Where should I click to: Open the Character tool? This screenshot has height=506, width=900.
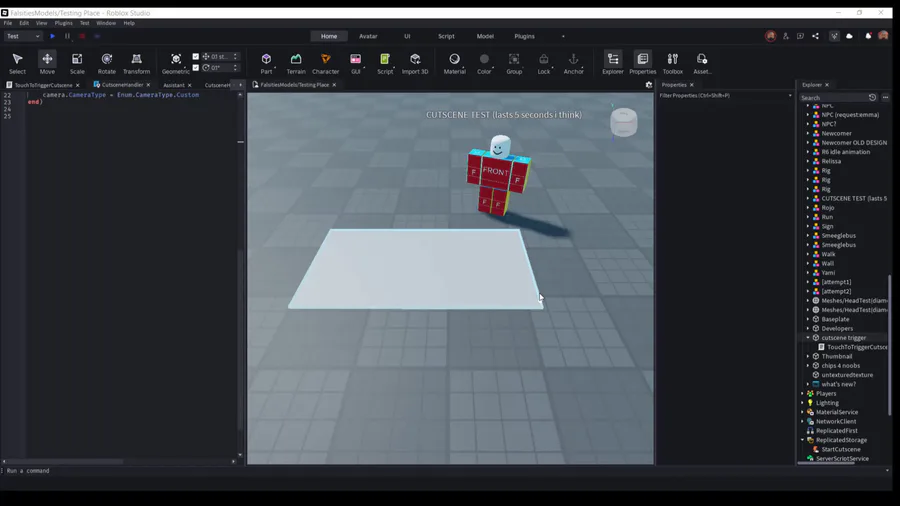point(325,63)
